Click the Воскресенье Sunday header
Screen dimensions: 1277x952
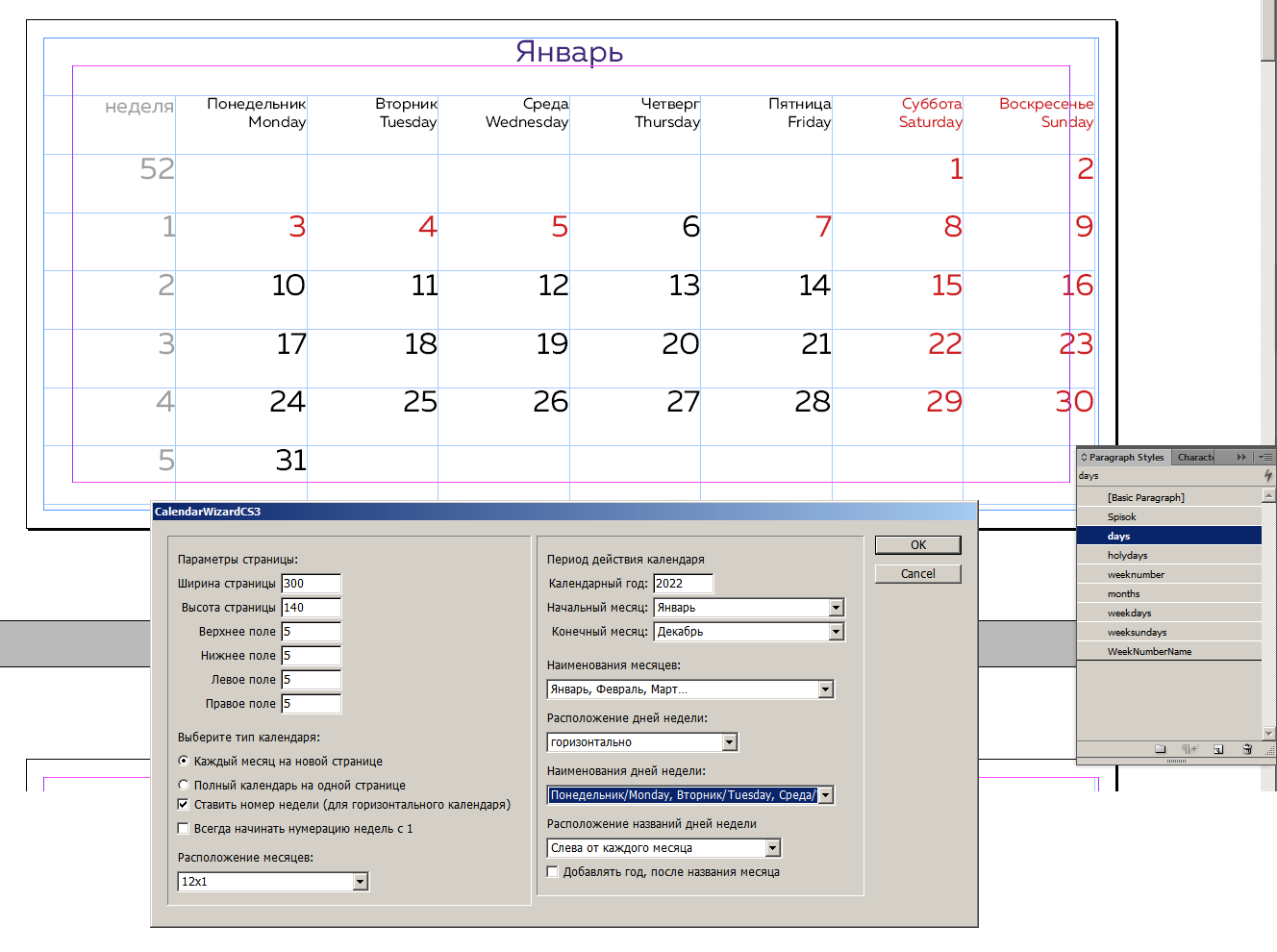coord(1046,113)
